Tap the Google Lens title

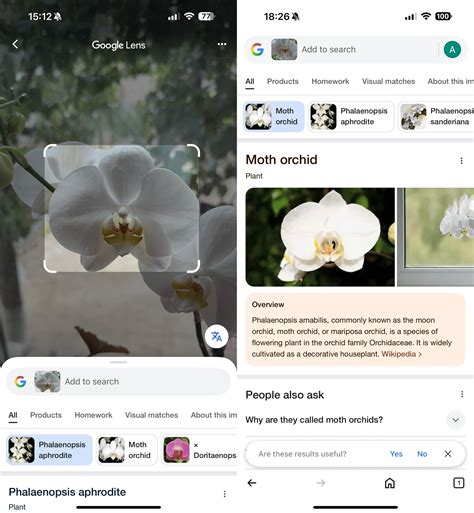118,45
